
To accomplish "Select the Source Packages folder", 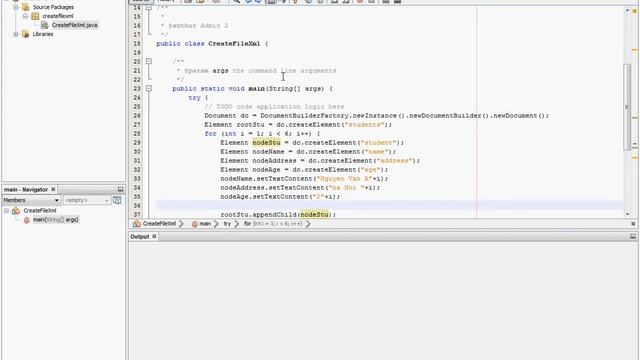I will tap(53, 7).
